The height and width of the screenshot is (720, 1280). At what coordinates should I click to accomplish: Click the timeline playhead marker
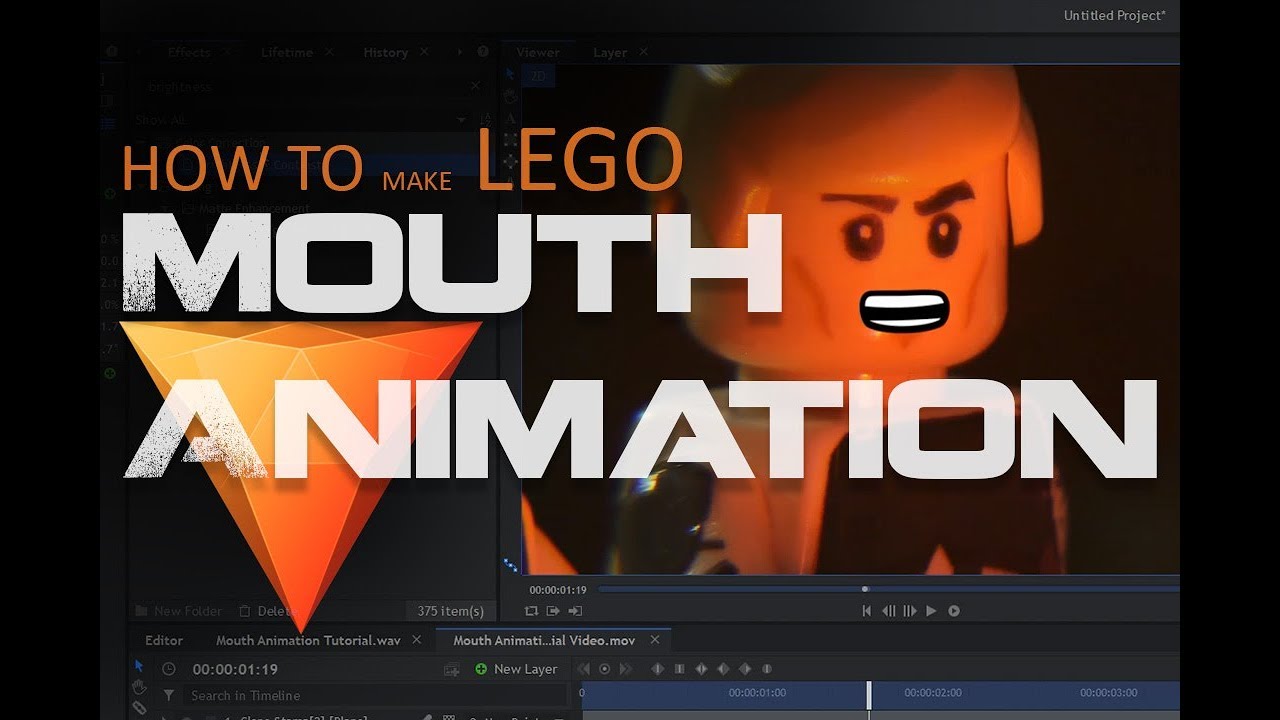(x=869, y=695)
